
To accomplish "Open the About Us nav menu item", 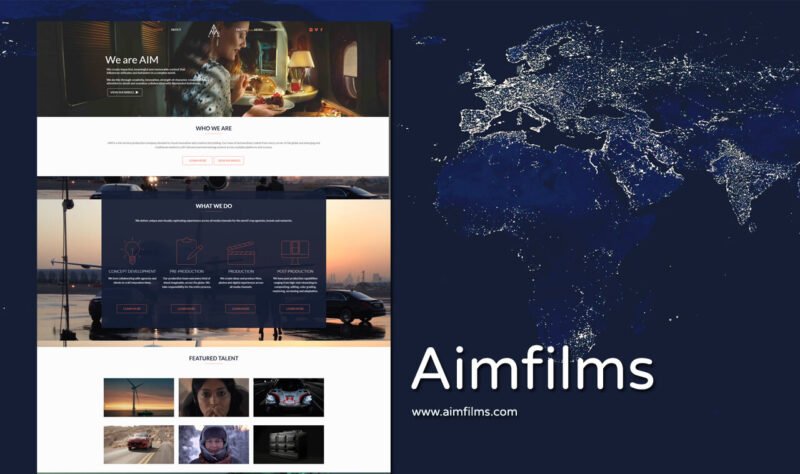I will (x=176, y=30).
